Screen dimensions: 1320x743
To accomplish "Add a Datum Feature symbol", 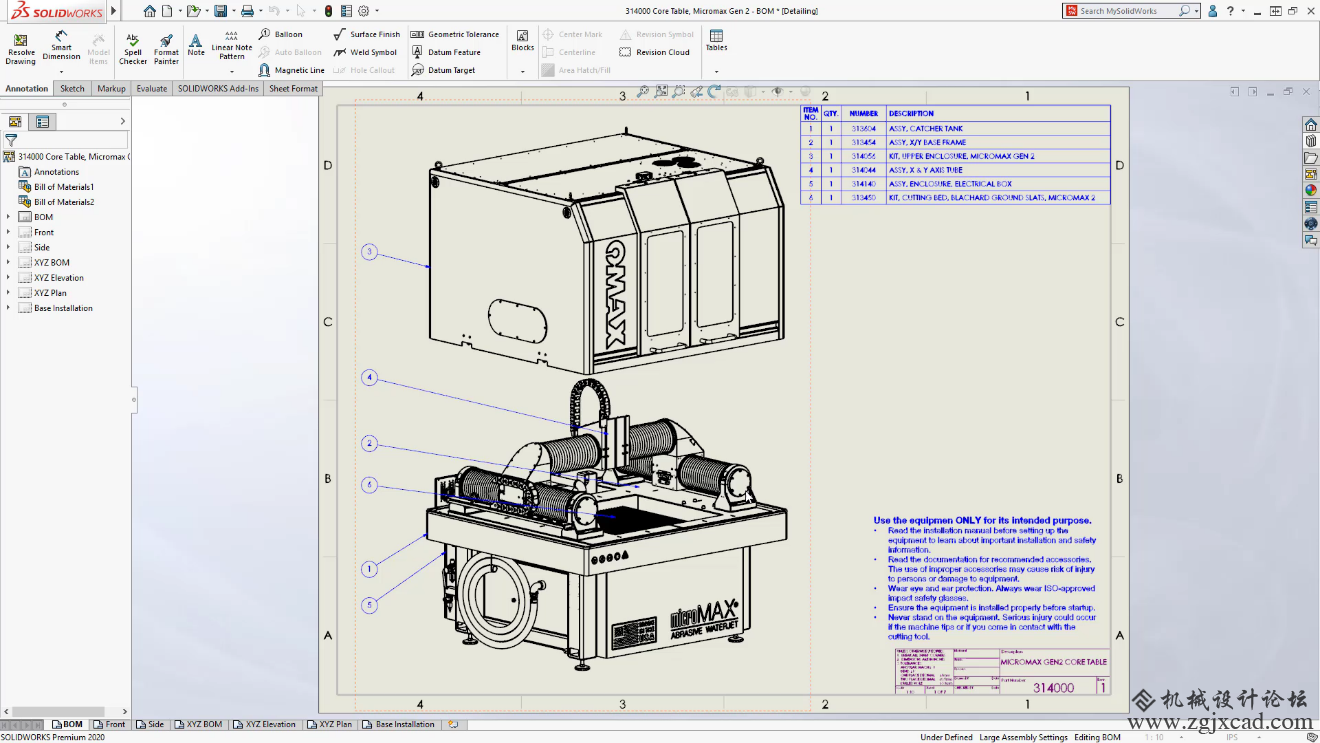I will tap(446, 52).
